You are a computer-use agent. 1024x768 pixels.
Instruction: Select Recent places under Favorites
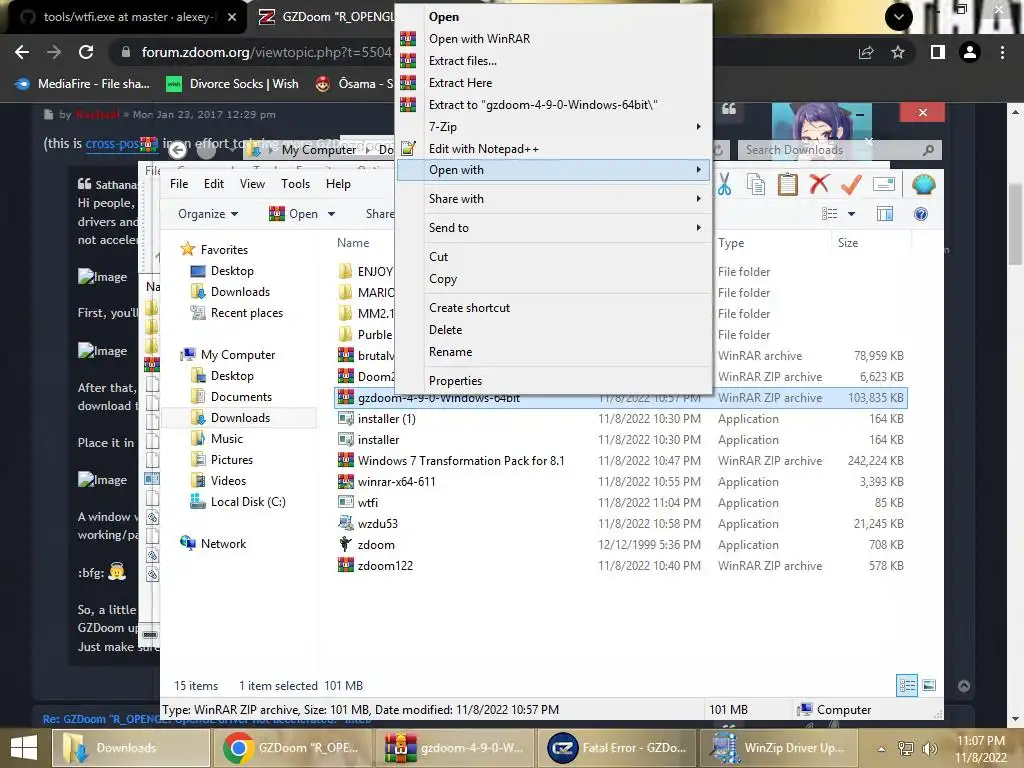(237, 313)
